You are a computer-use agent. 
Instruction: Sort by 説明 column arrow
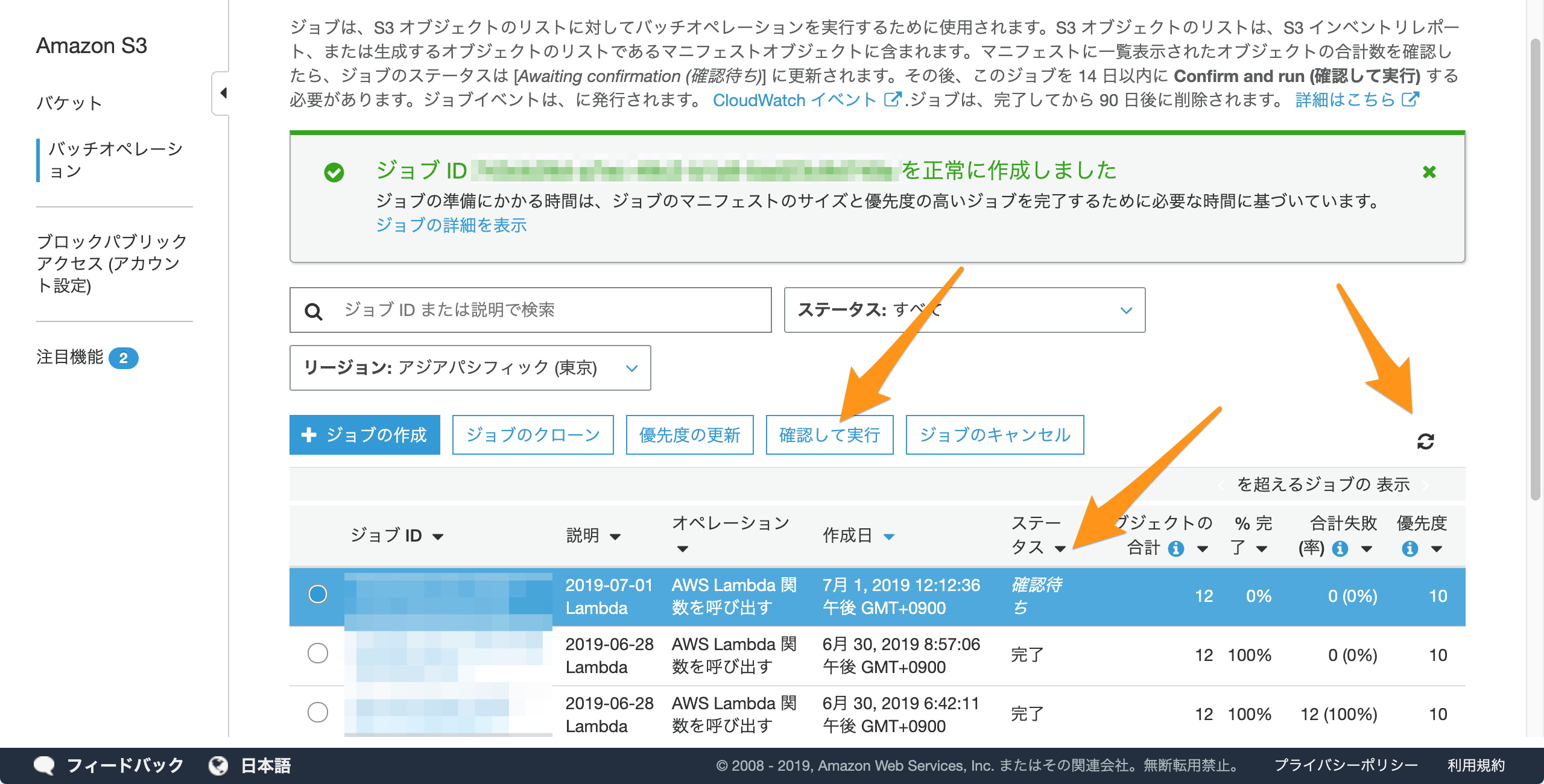pyautogui.click(x=615, y=537)
